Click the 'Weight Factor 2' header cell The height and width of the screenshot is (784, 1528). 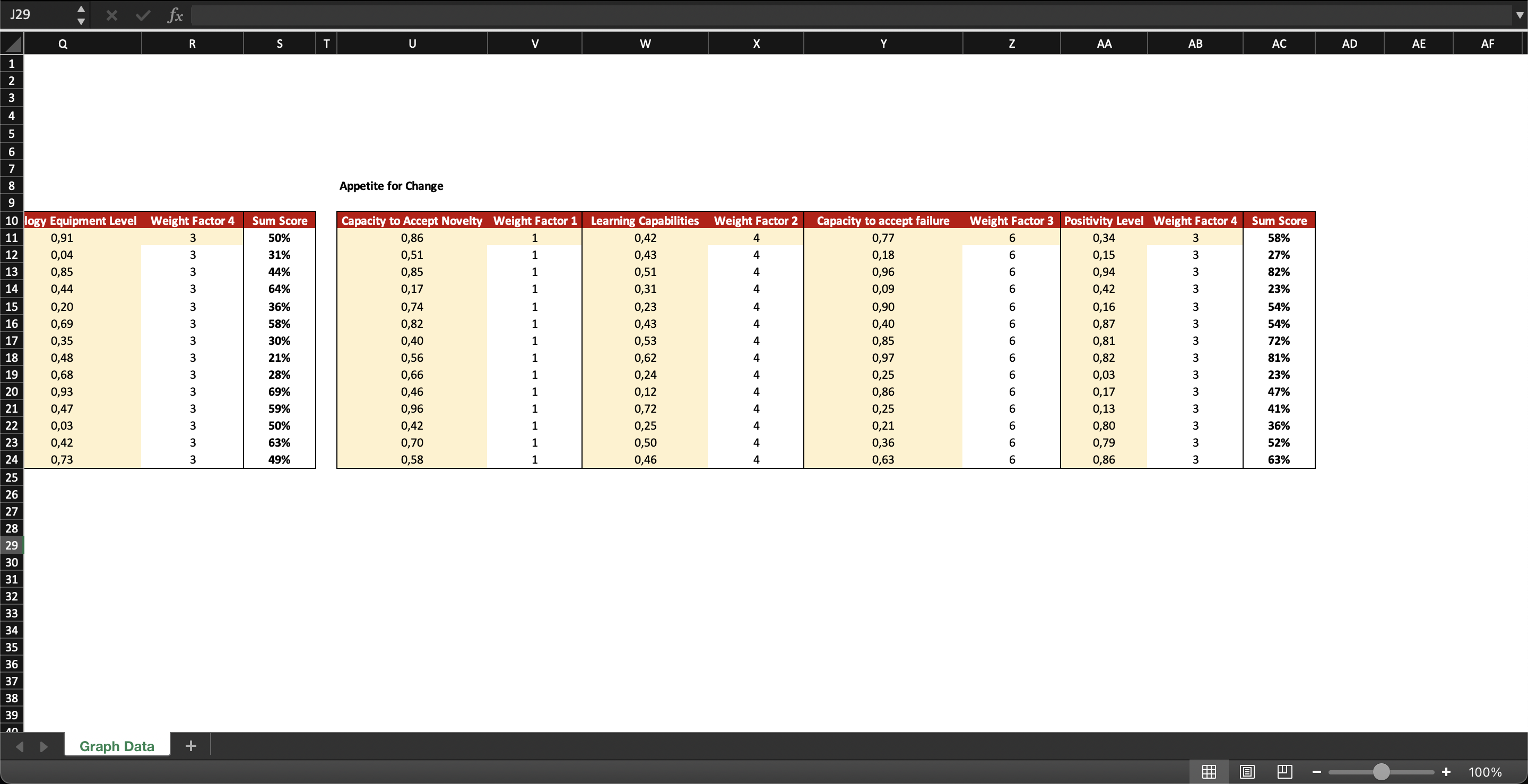point(756,221)
